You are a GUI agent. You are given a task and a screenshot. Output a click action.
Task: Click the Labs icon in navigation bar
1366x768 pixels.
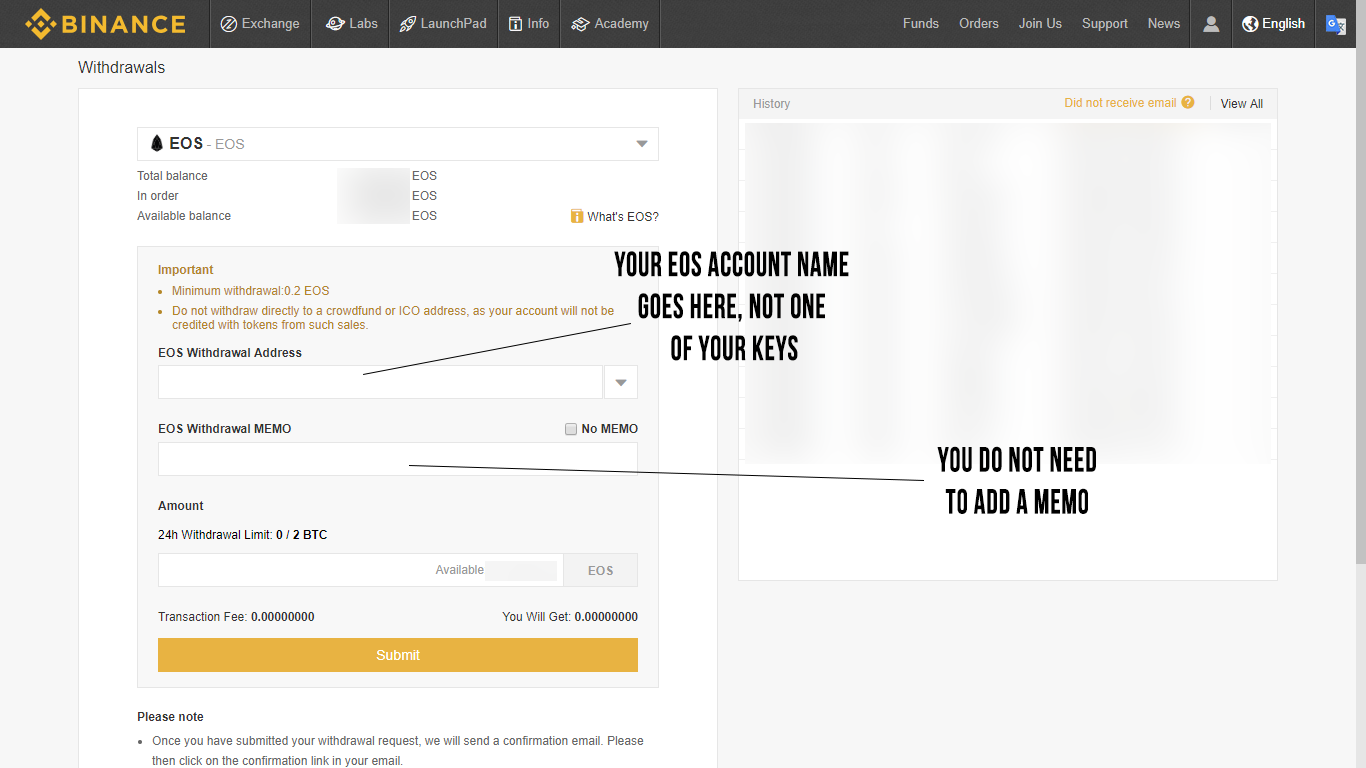coord(335,24)
